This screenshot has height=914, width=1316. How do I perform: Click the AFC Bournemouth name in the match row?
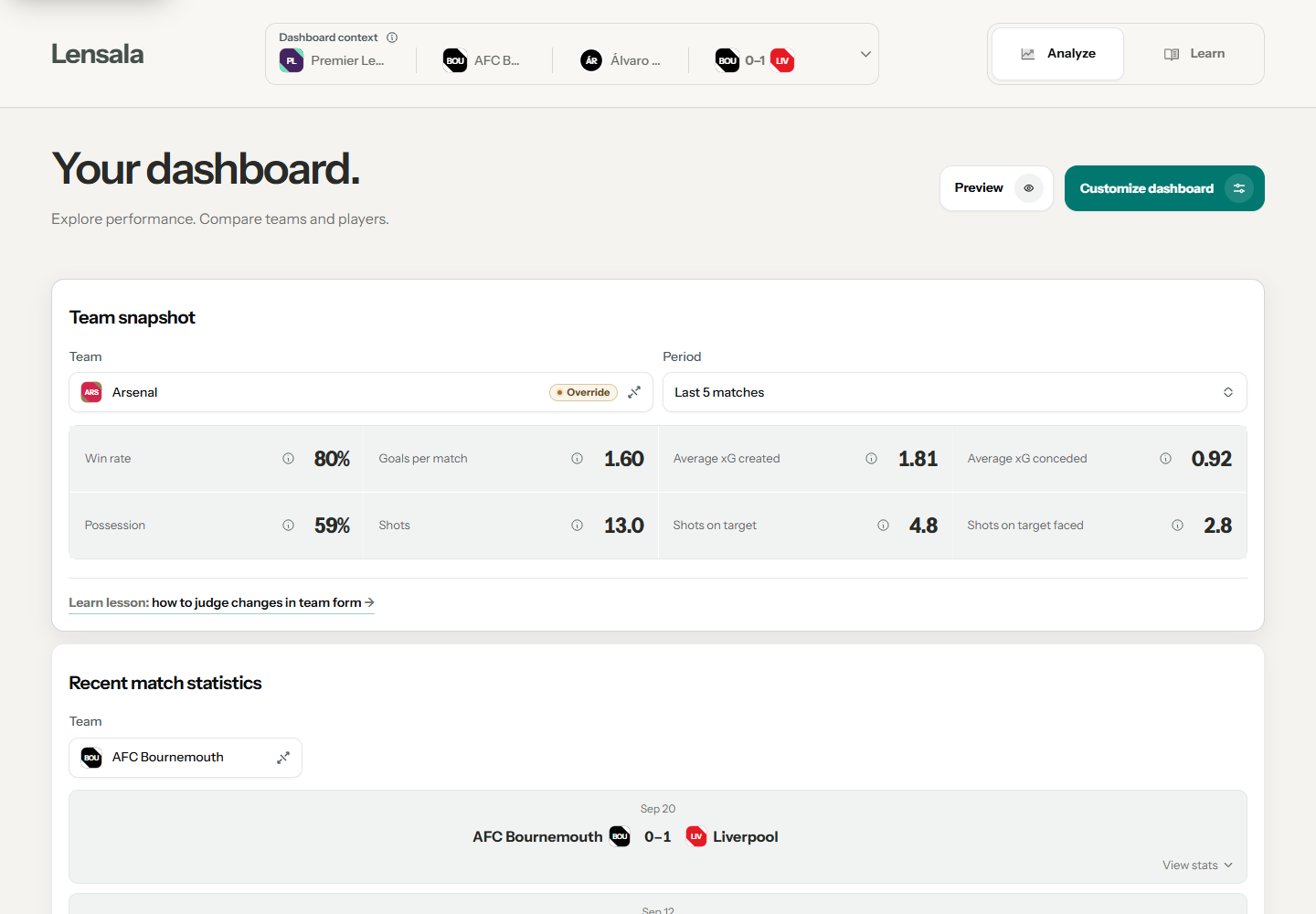[537, 836]
